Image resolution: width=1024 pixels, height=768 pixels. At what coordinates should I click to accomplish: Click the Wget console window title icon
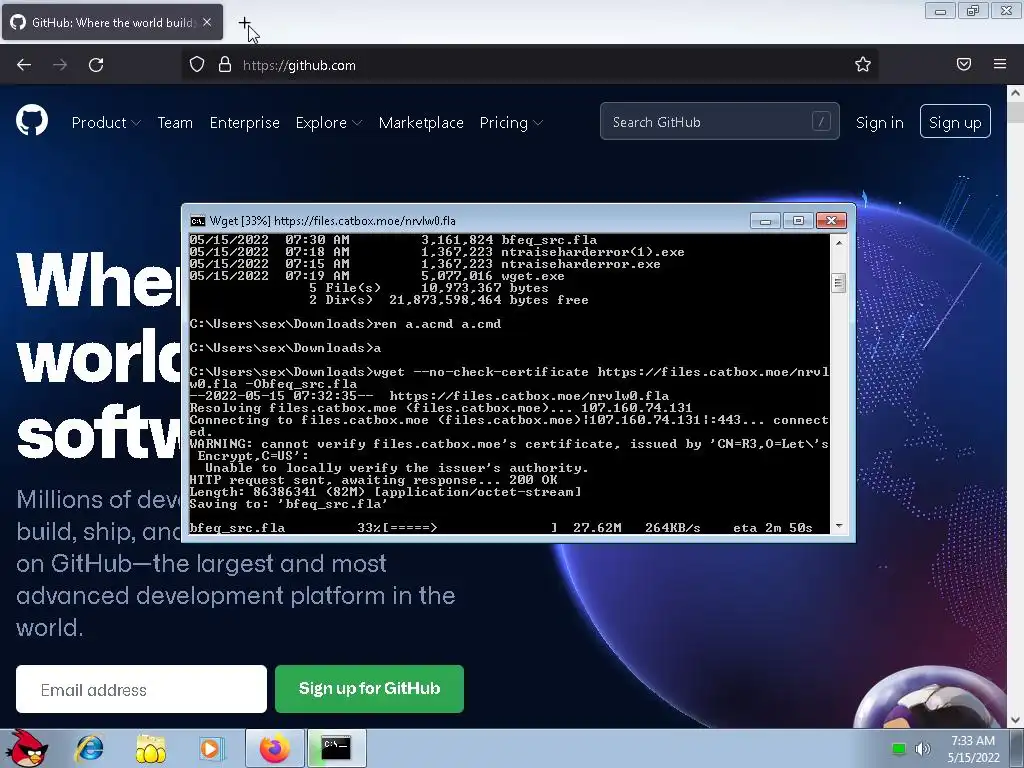(x=197, y=221)
